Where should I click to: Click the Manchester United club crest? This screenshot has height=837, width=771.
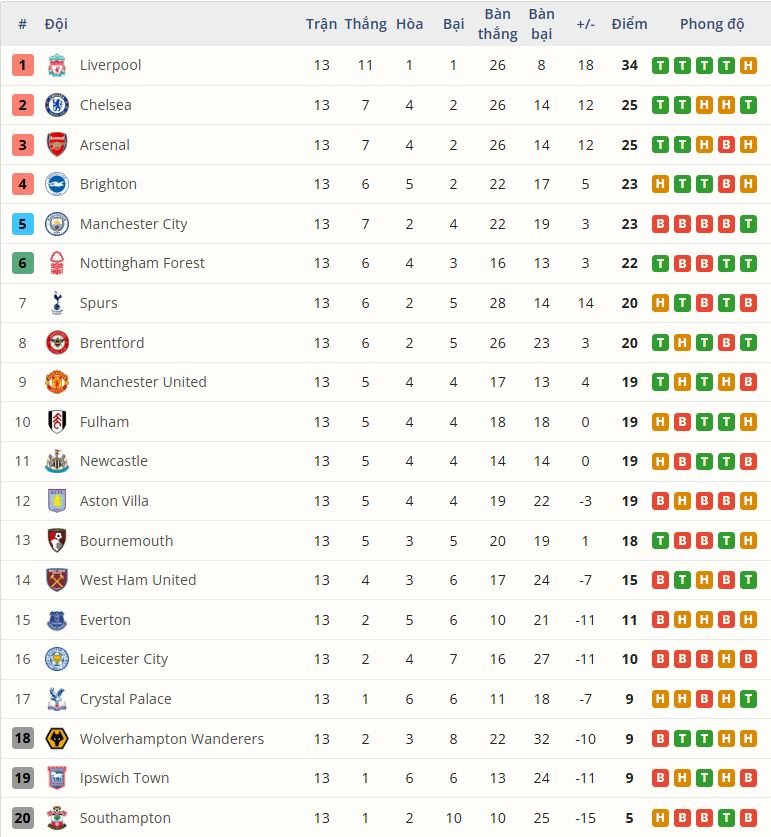tap(57, 381)
